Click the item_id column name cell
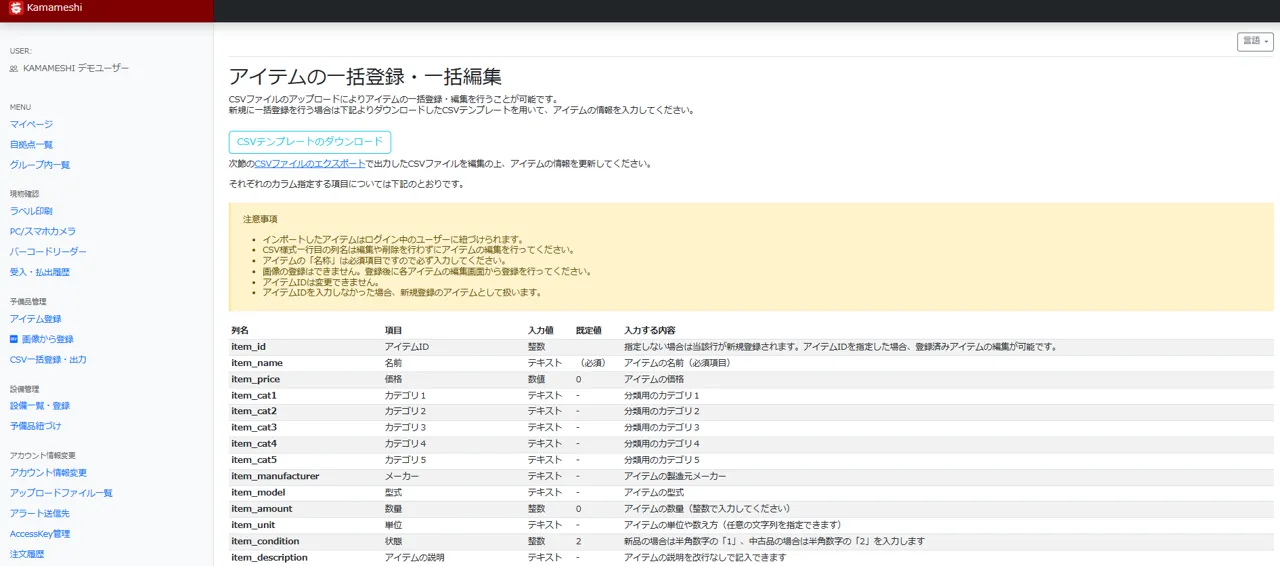Image resolution: width=1280 pixels, height=566 pixels. coord(249,346)
